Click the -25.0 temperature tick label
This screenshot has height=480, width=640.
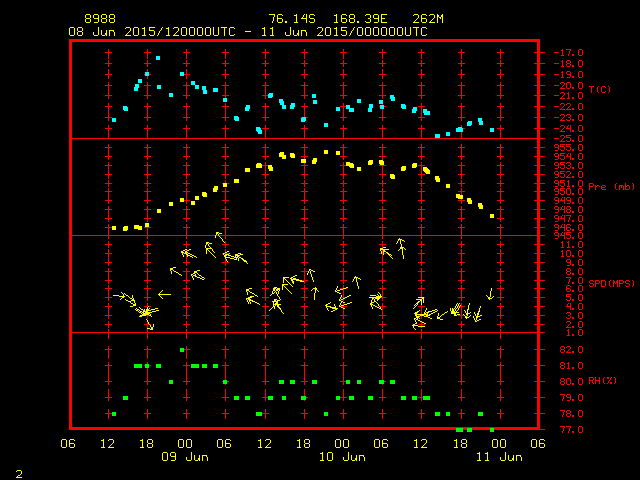coord(568,139)
